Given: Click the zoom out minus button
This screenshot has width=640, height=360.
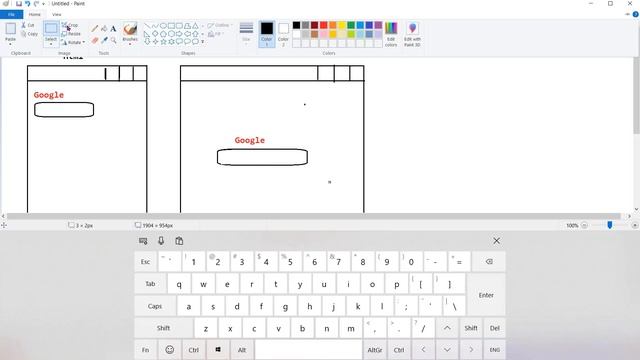Looking at the screenshot, I should point(584,225).
